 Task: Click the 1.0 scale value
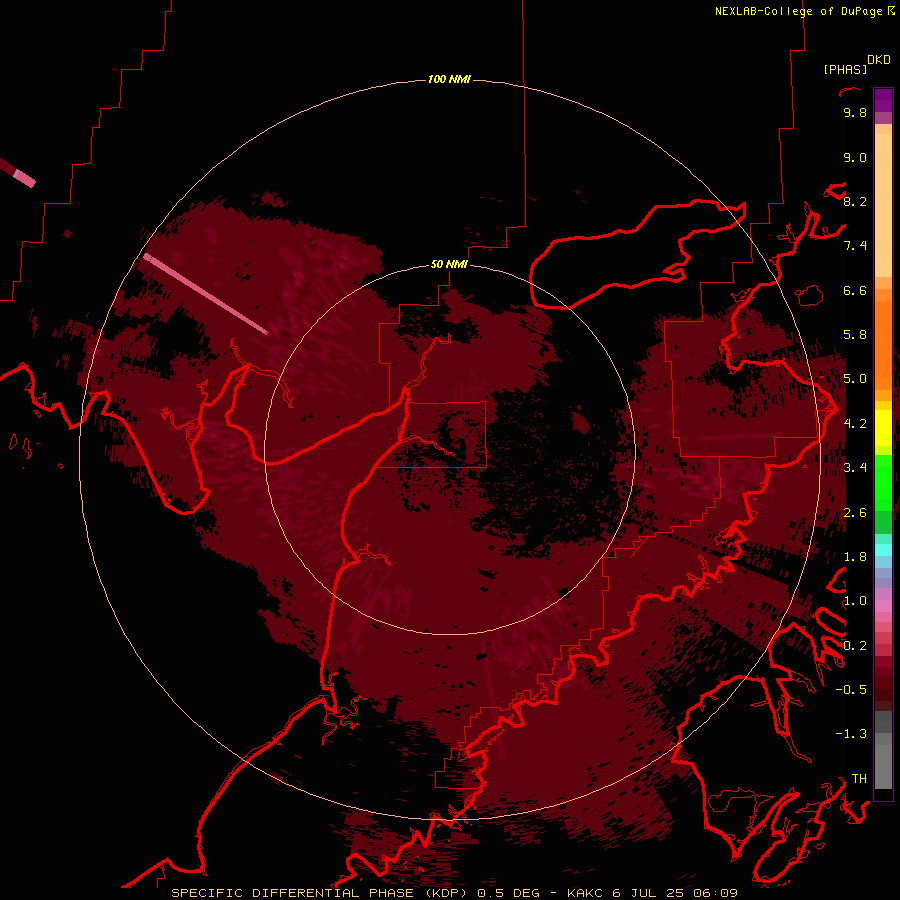(x=855, y=601)
